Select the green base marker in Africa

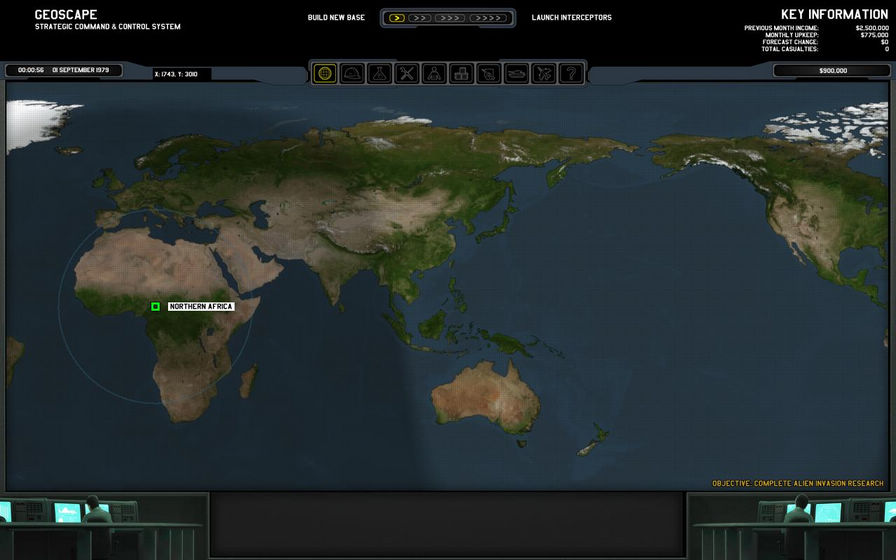click(155, 306)
